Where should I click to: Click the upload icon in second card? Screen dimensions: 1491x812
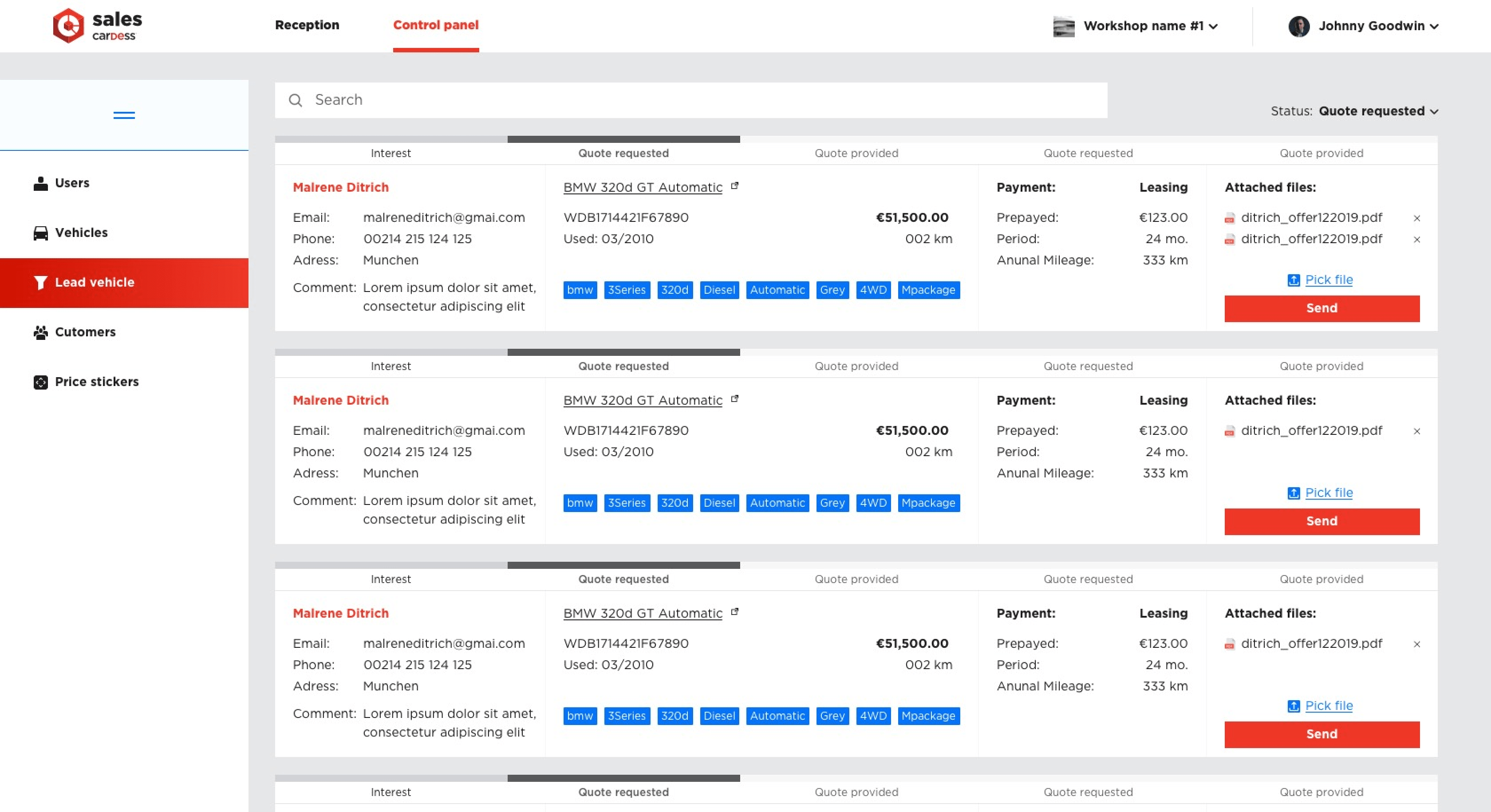1294,493
